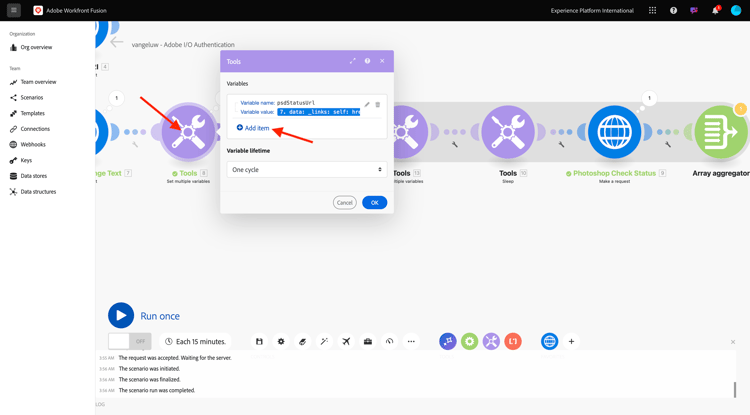Open the apps grid switcher icon
This screenshot has width=750, height=415.
click(x=652, y=10)
